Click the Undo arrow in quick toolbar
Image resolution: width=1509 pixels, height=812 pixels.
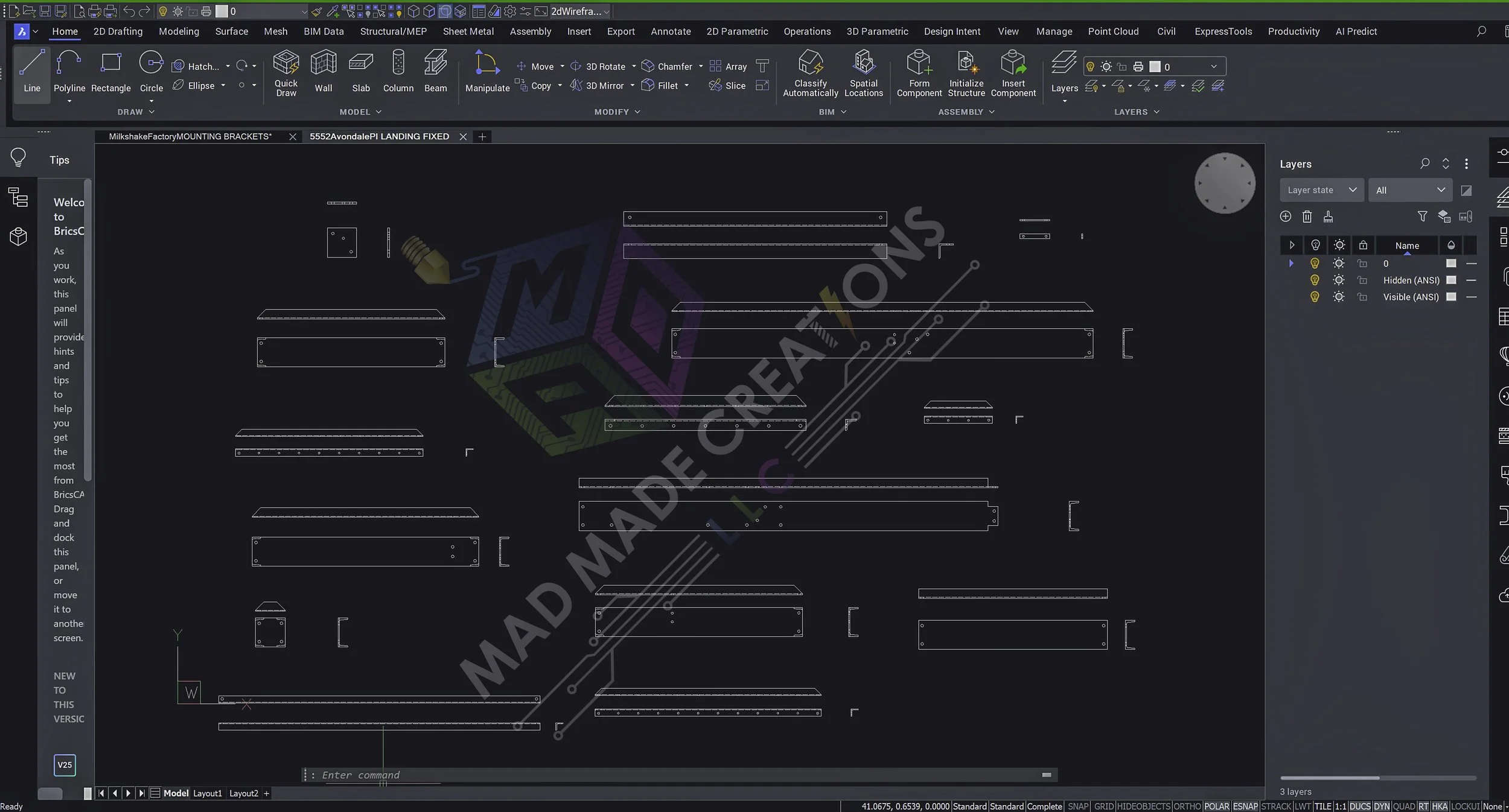click(x=129, y=11)
